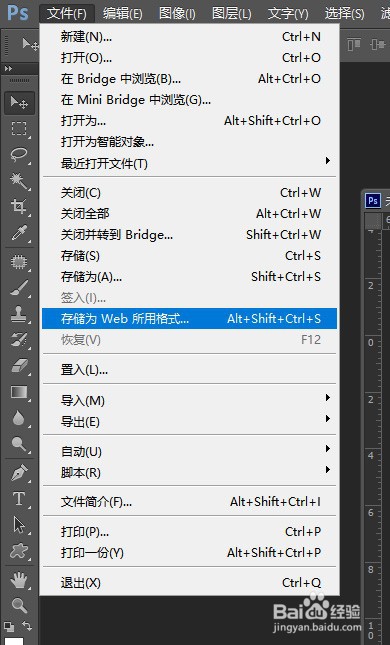
Task: Select the Brush tool
Action: tap(19, 289)
